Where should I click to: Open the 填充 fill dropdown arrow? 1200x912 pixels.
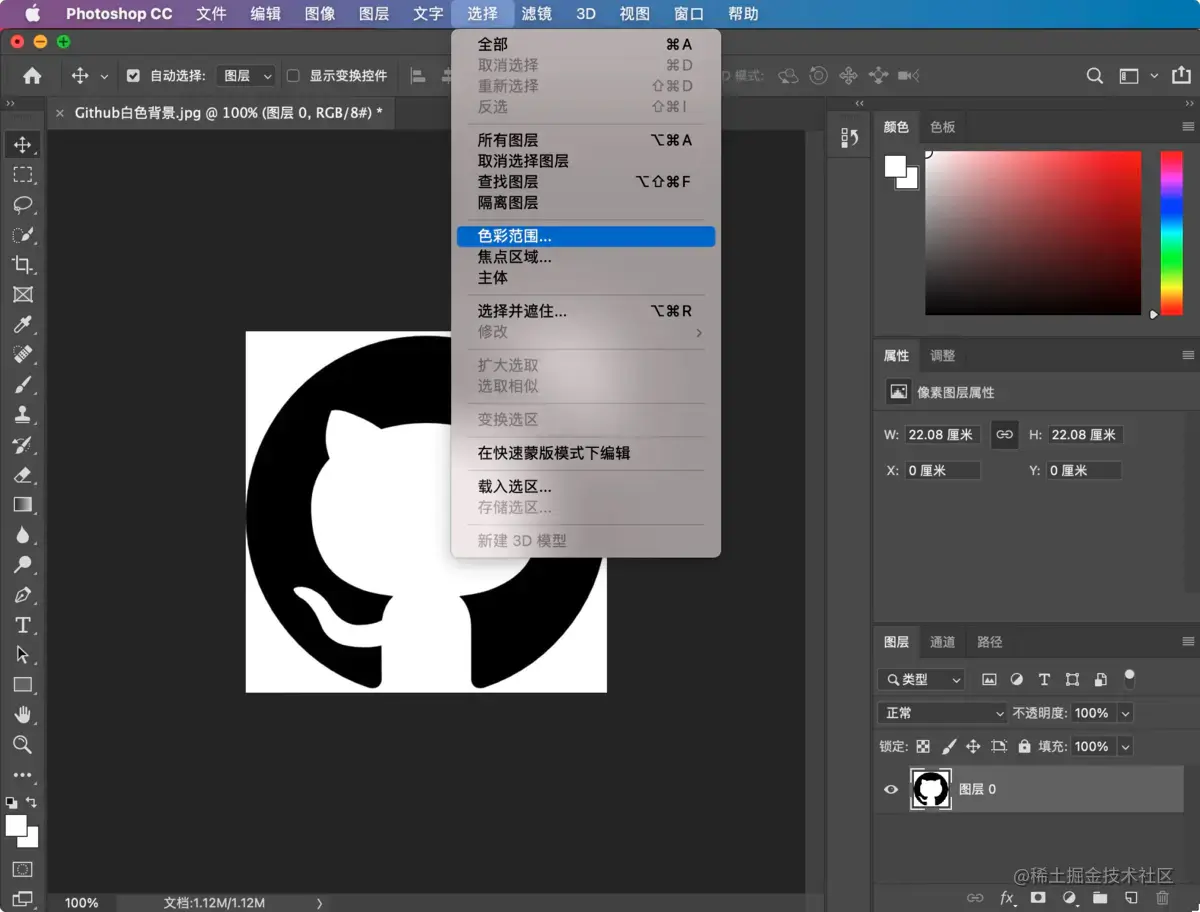coord(1125,747)
